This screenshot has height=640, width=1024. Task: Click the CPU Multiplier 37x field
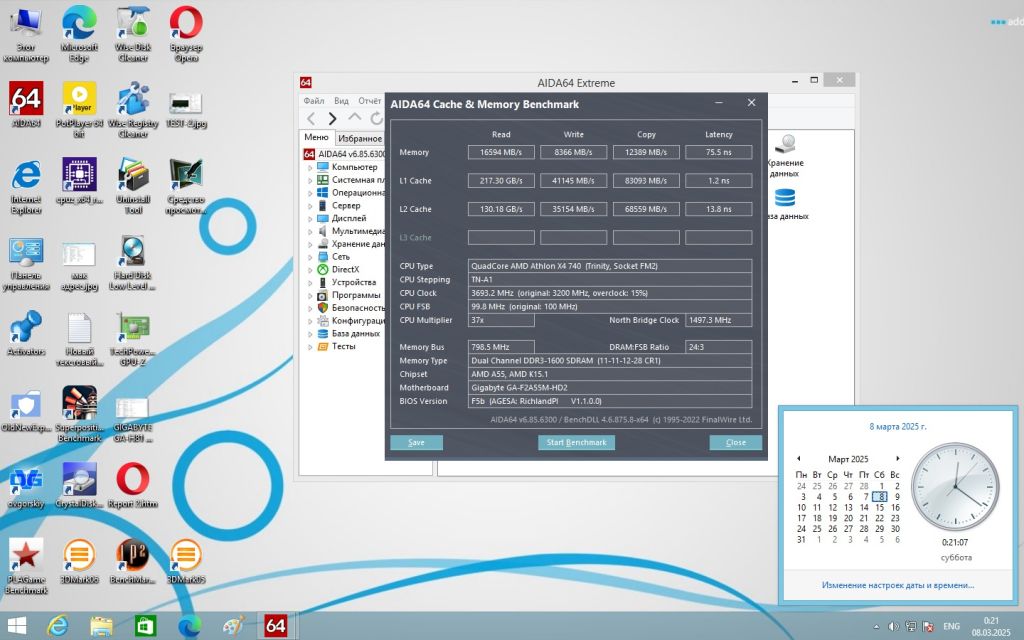(501, 321)
